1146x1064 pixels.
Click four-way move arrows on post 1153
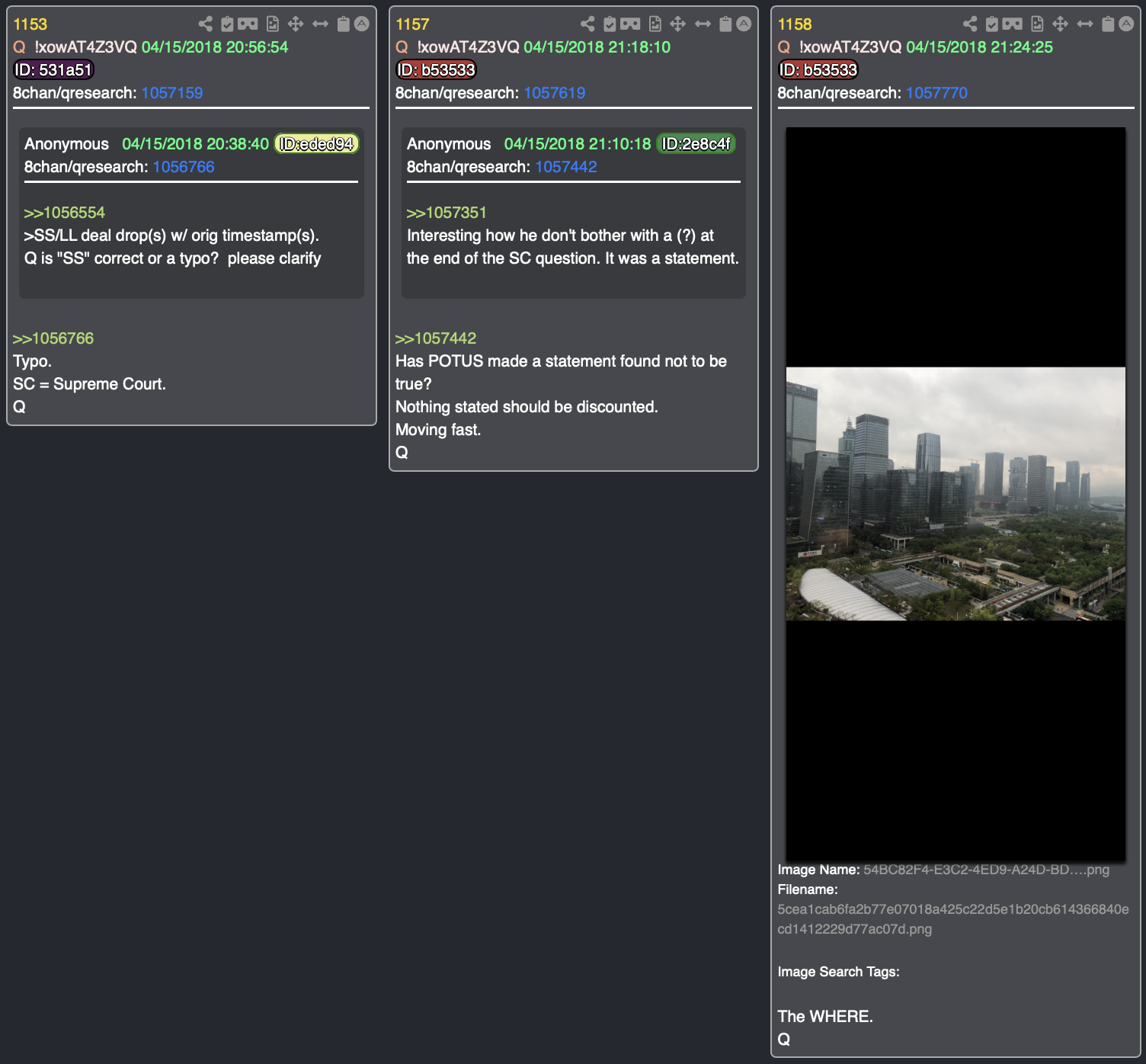(296, 24)
